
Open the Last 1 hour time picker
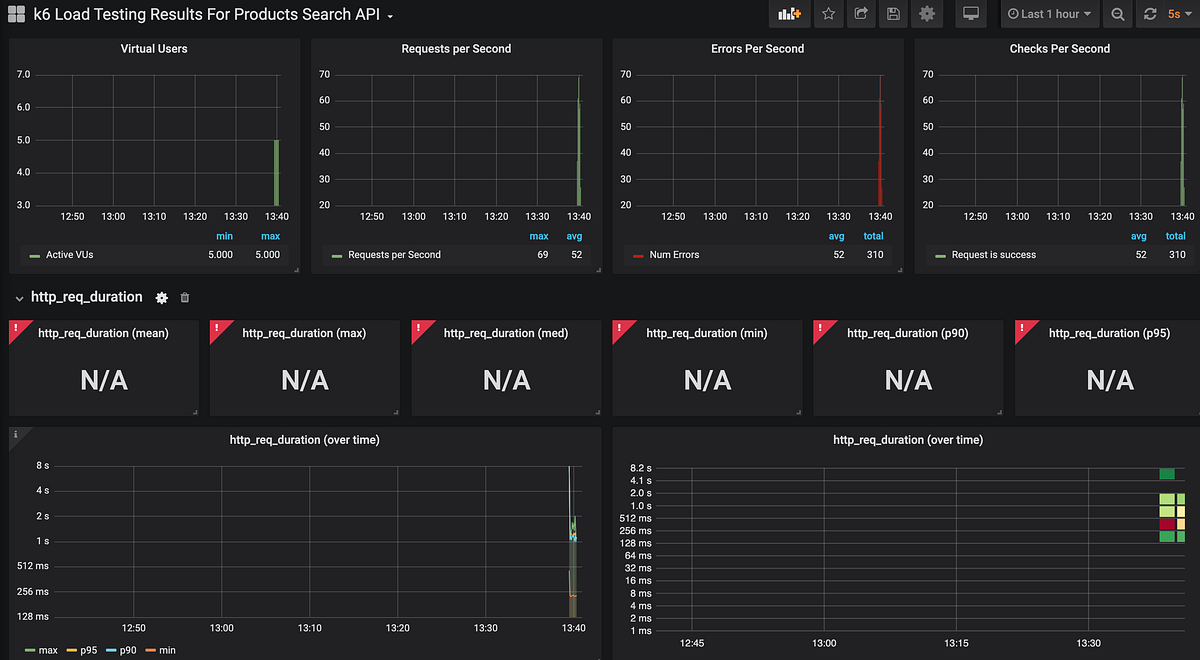pyautogui.click(x=1049, y=14)
